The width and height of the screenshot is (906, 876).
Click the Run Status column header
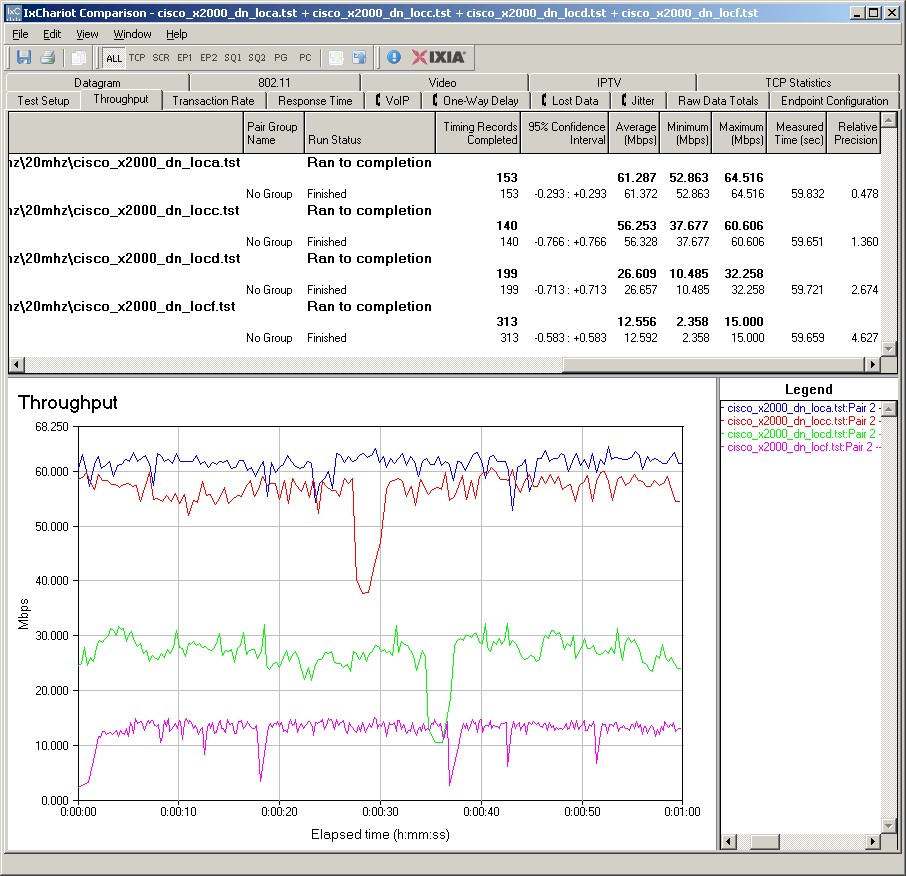[x=369, y=133]
